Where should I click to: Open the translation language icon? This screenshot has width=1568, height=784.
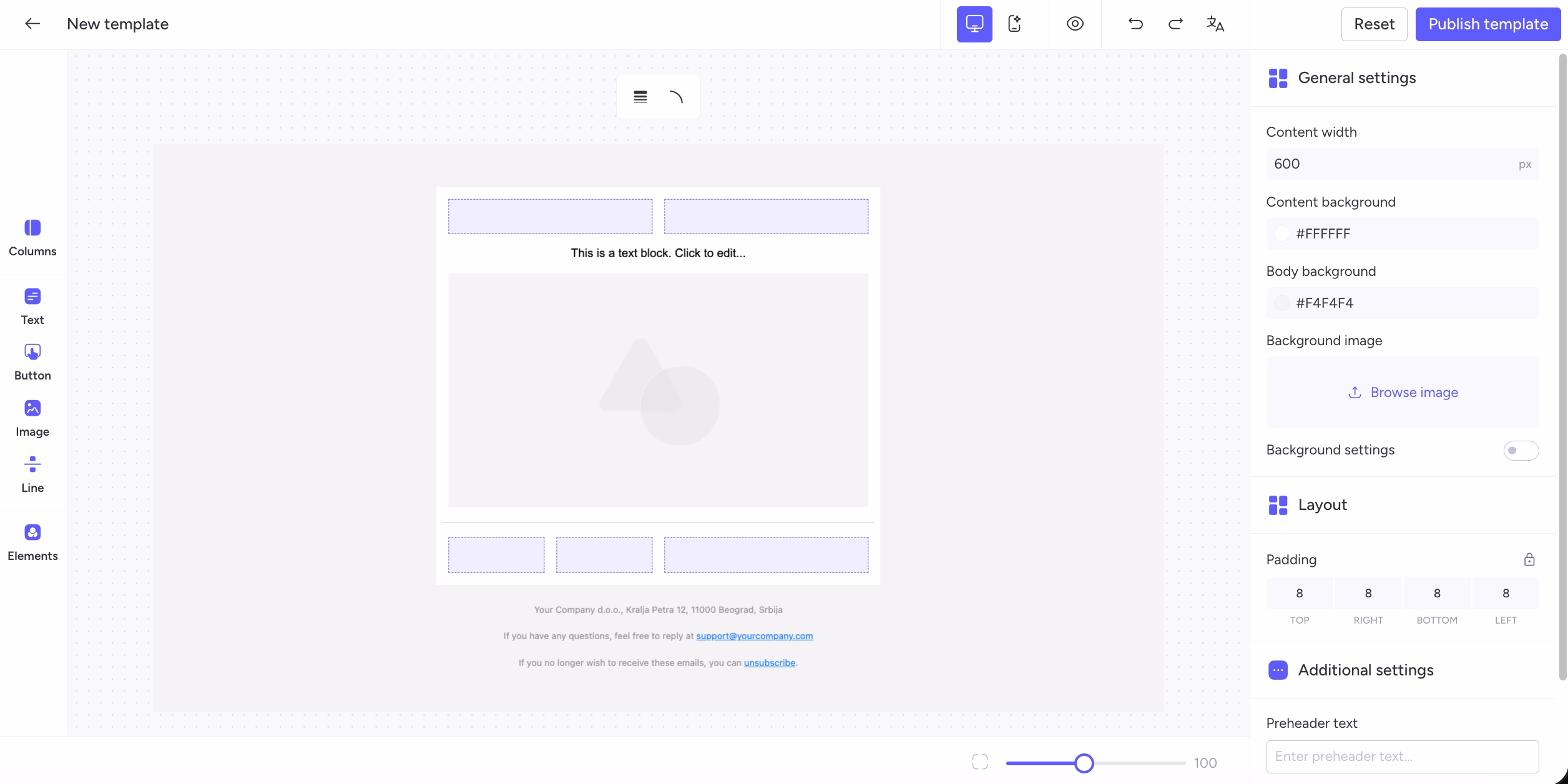pyautogui.click(x=1215, y=24)
